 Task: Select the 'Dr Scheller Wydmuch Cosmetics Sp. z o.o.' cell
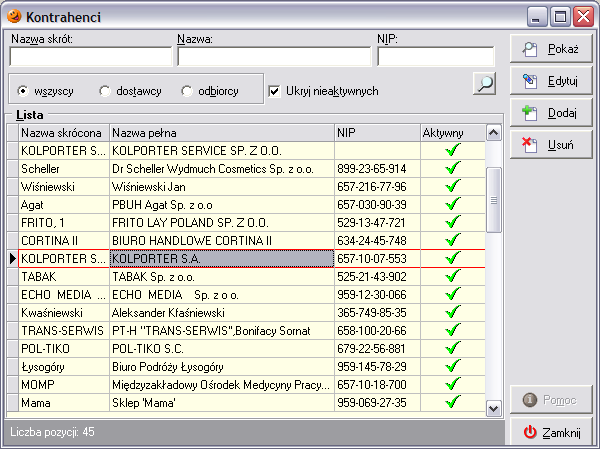[x=222, y=168]
